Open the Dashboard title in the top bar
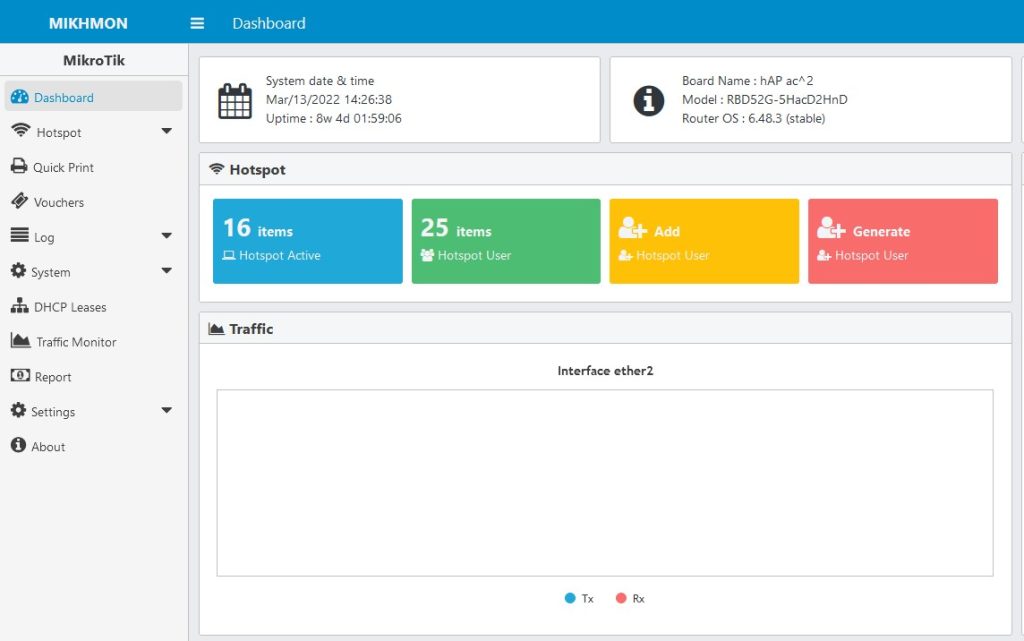The image size is (1024, 641). (268, 22)
